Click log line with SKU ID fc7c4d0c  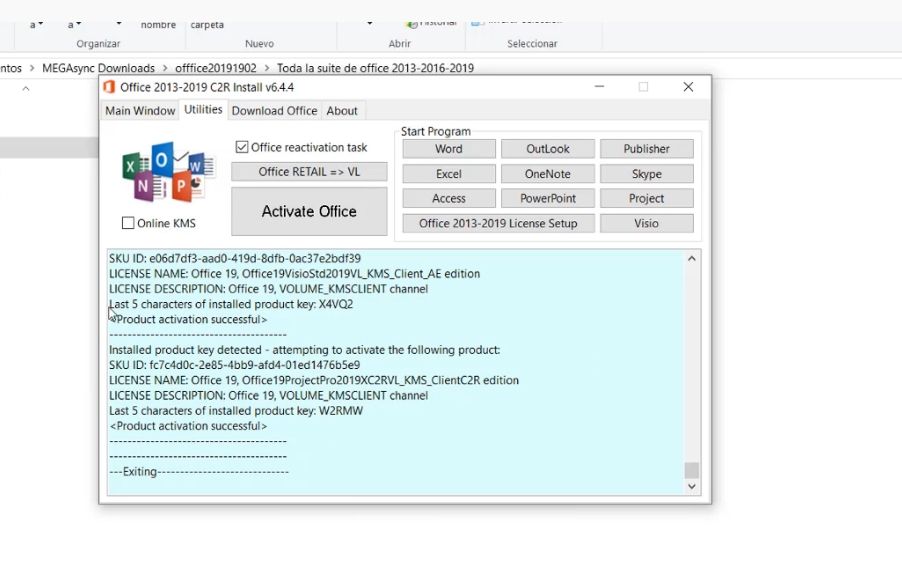click(234, 365)
